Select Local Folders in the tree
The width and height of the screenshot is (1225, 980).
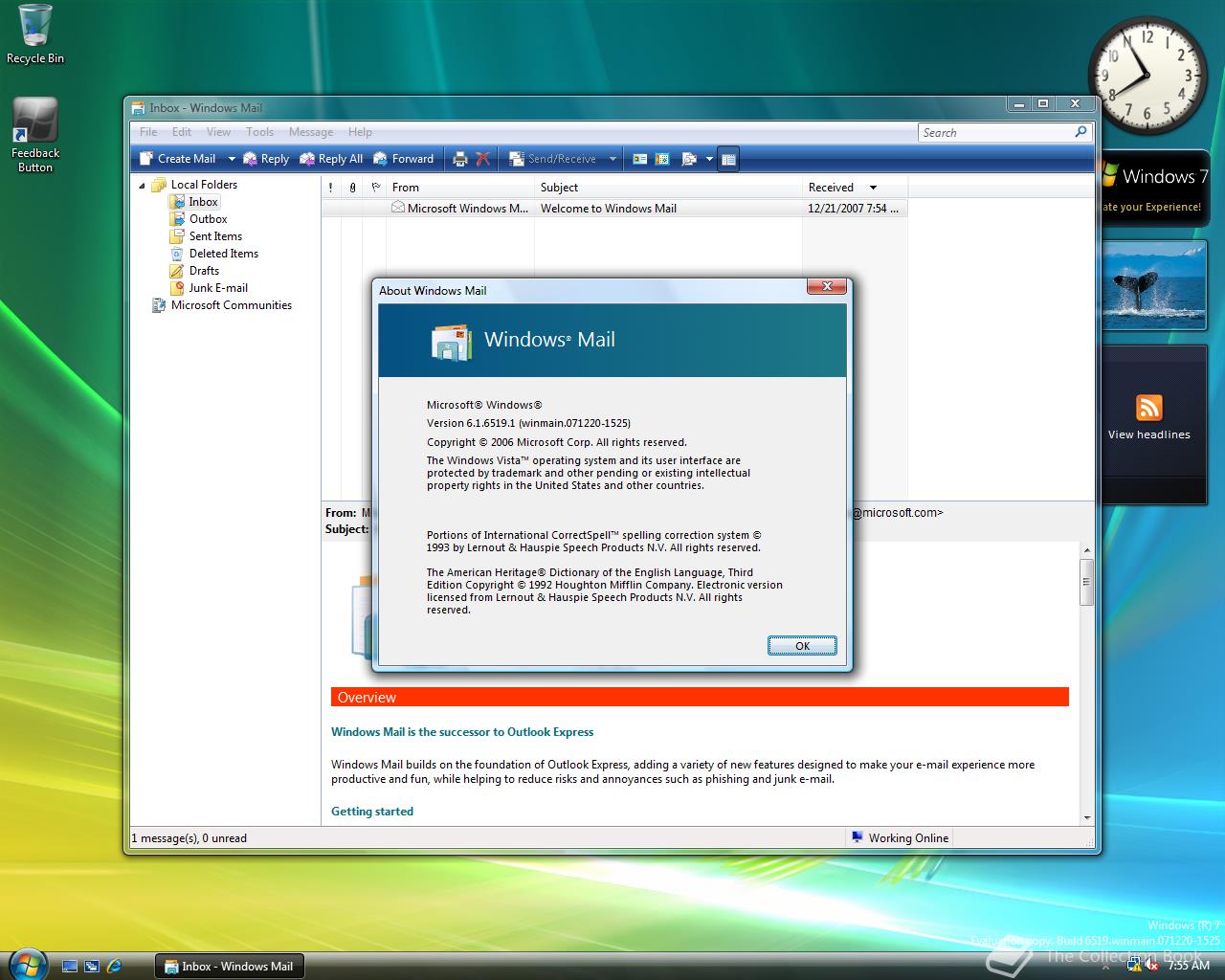(x=204, y=185)
